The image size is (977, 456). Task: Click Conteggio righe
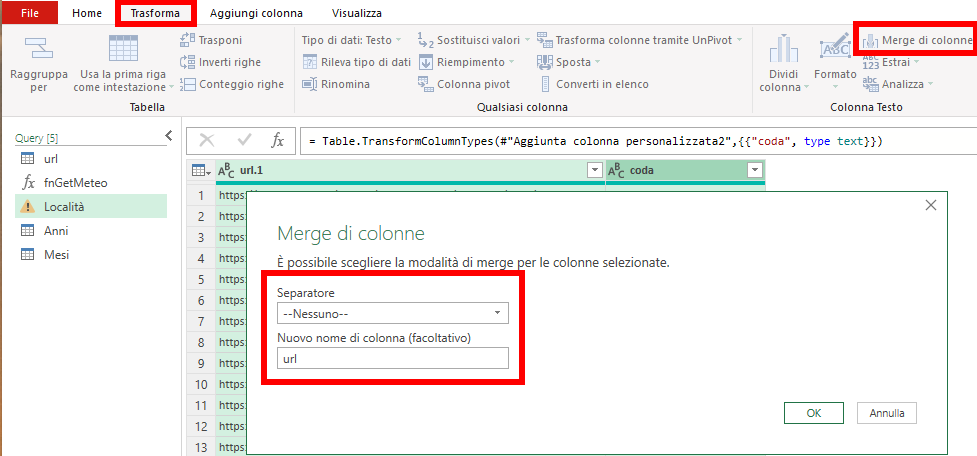[231, 83]
